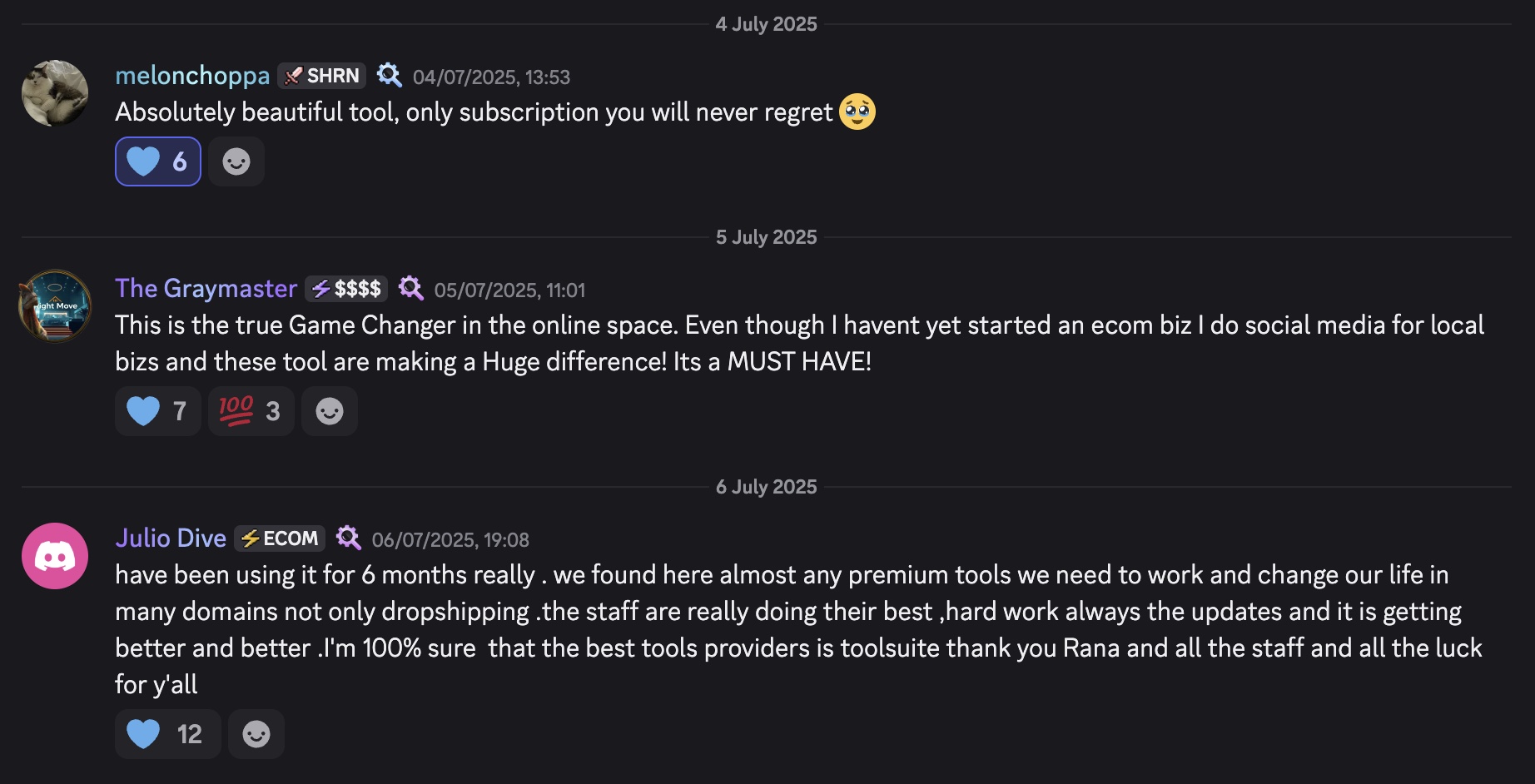Open melonchoppa username profile

coord(192,76)
